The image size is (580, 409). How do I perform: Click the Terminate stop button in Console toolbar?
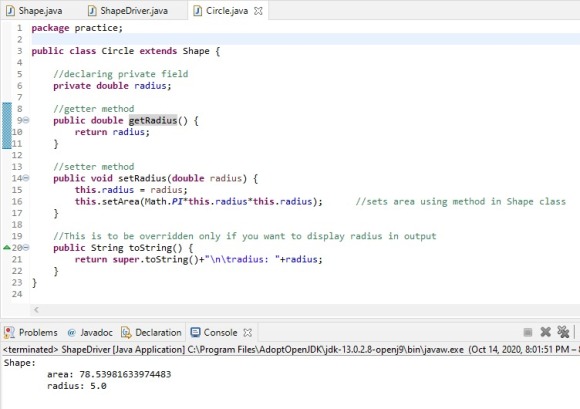click(x=528, y=332)
